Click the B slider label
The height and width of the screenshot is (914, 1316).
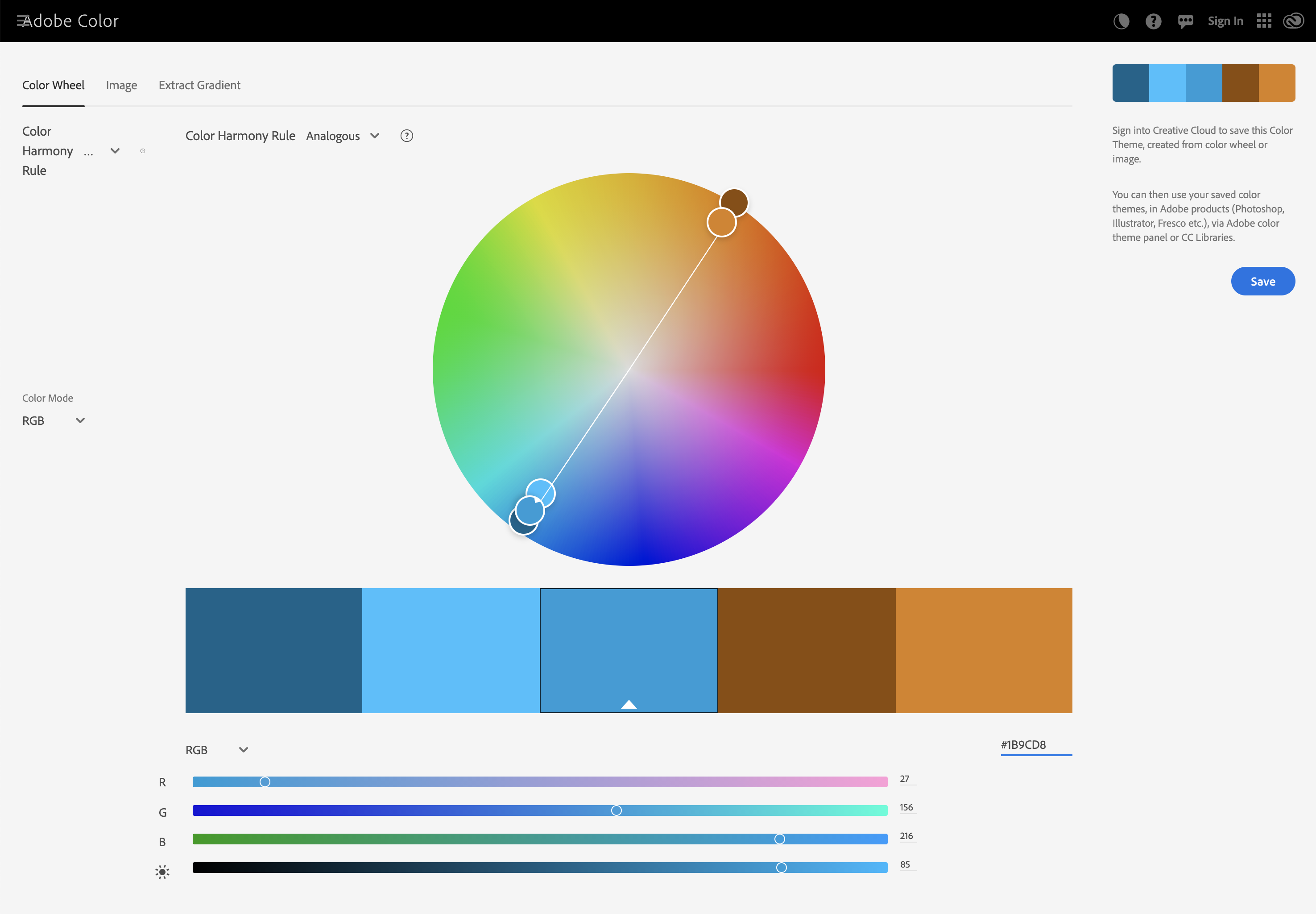pos(162,842)
